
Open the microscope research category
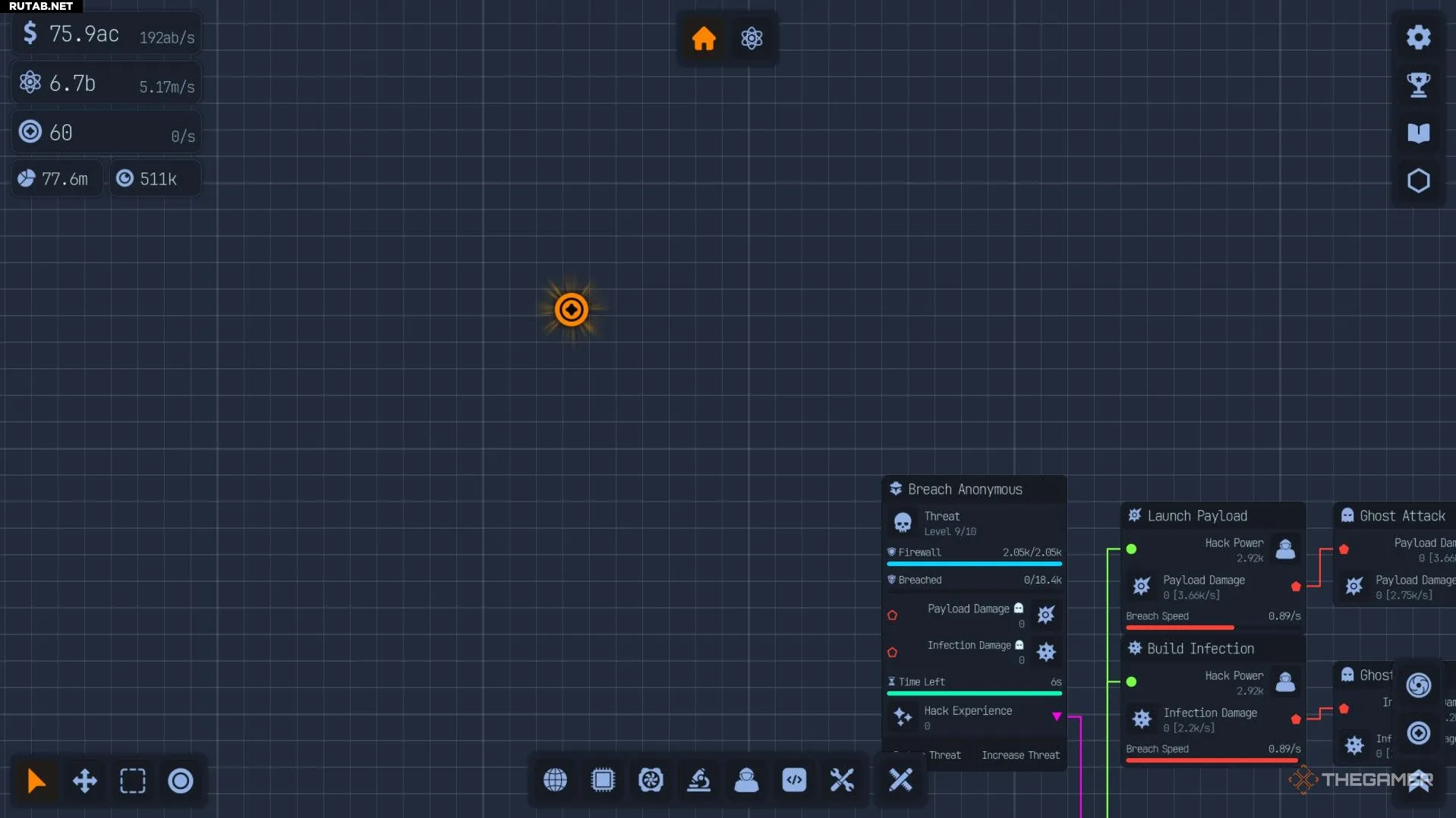[698, 780]
